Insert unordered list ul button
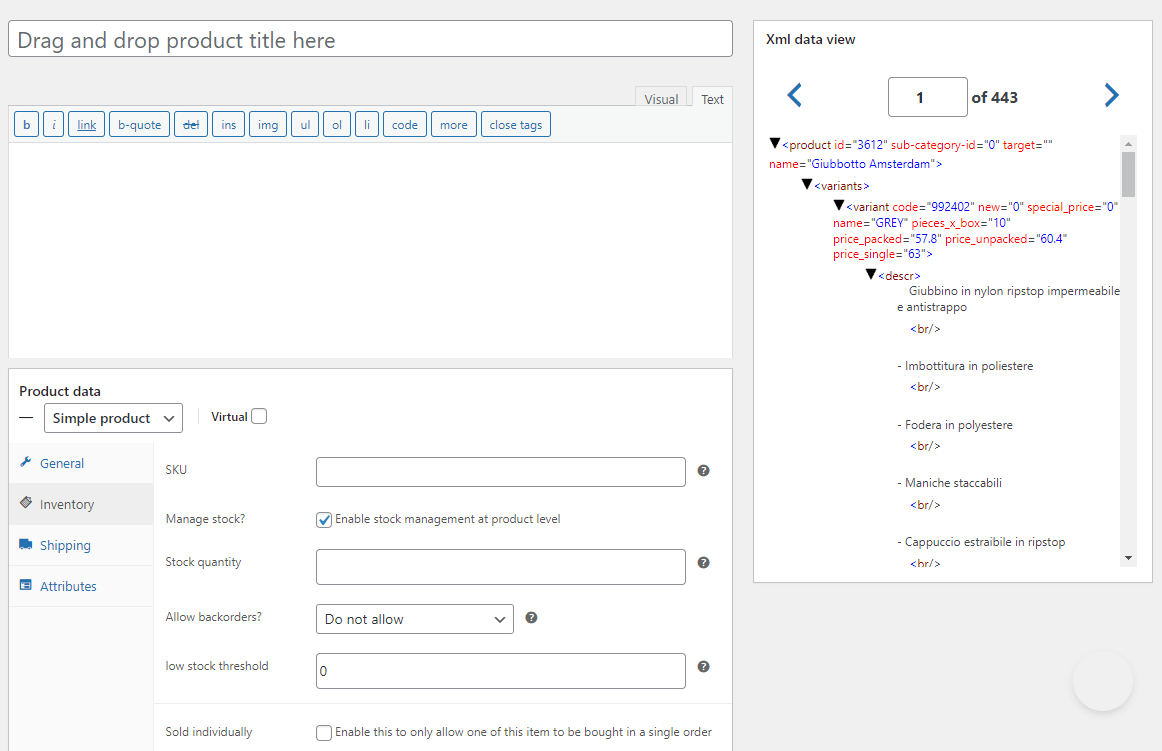The height and width of the screenshot is (751, 1162). point(305,125)
